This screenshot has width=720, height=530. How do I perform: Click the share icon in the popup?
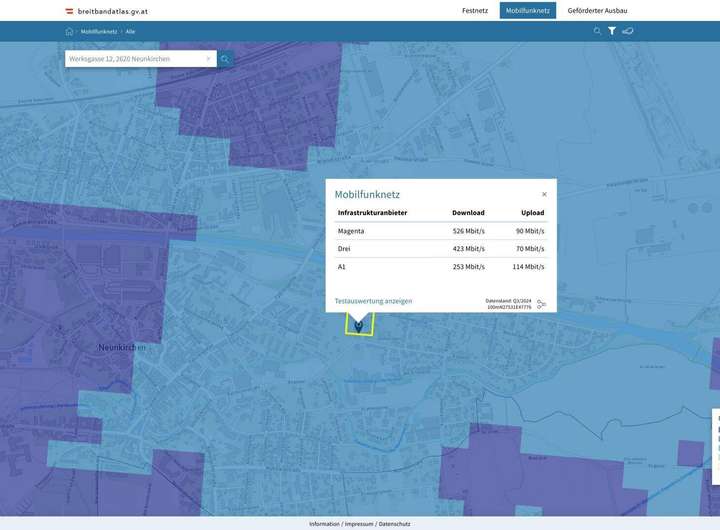pos(541,304)
